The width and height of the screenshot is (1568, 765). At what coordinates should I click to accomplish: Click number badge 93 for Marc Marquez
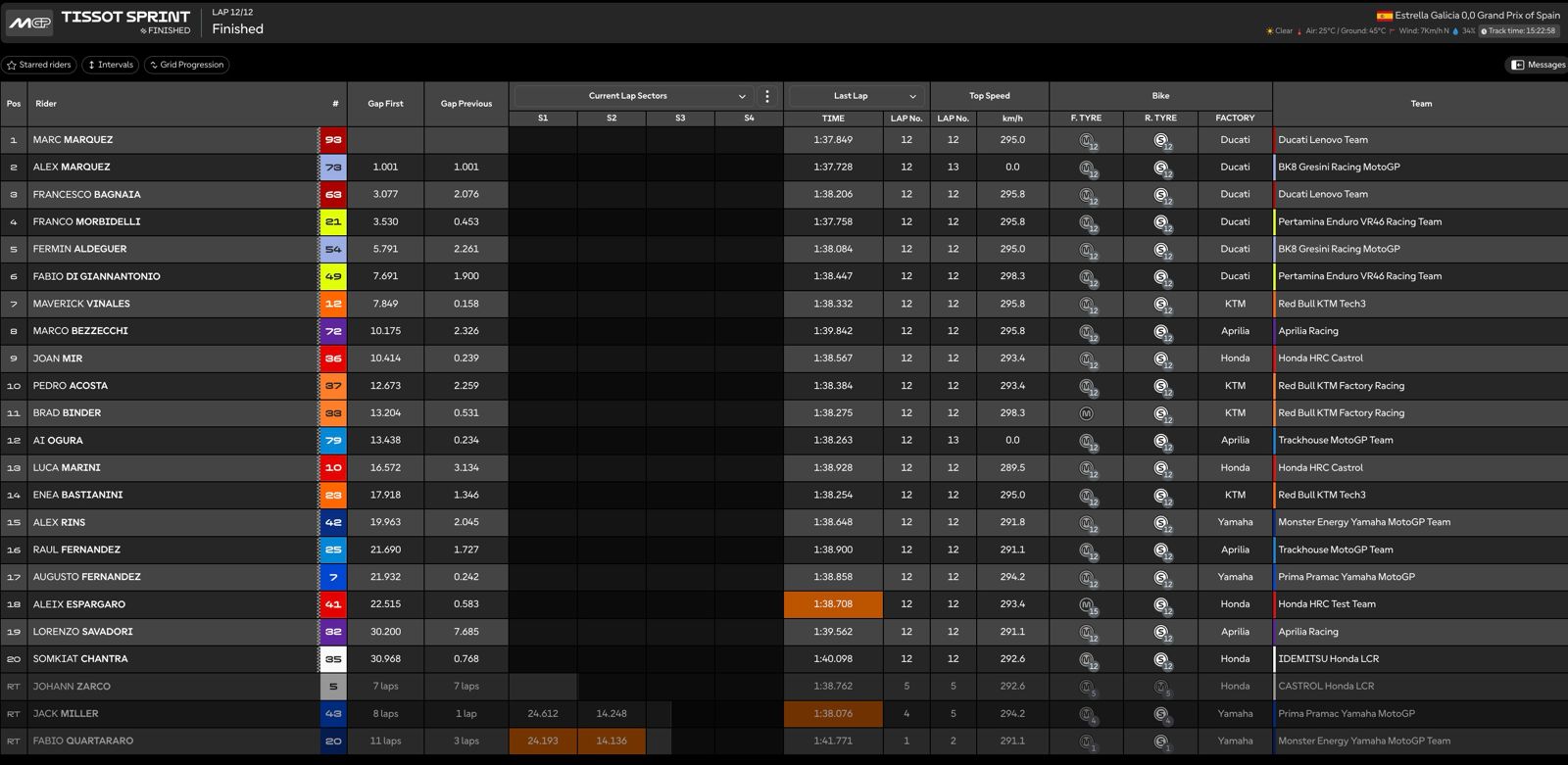[333, 140]
